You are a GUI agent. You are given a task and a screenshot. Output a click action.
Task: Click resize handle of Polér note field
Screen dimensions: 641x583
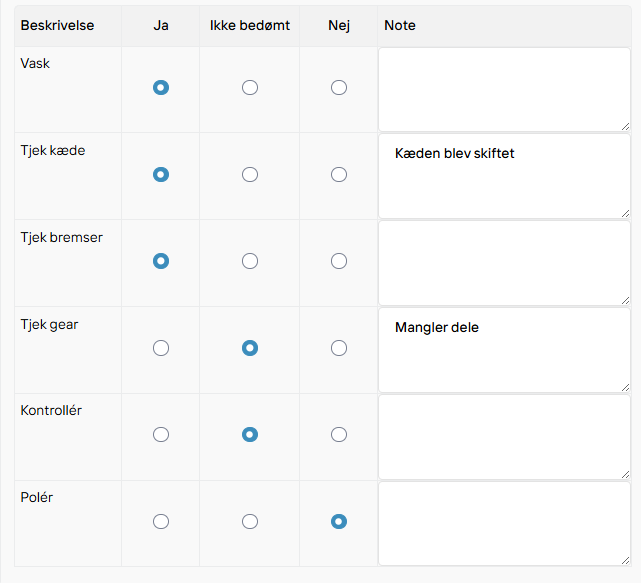[x=625, y=561]
